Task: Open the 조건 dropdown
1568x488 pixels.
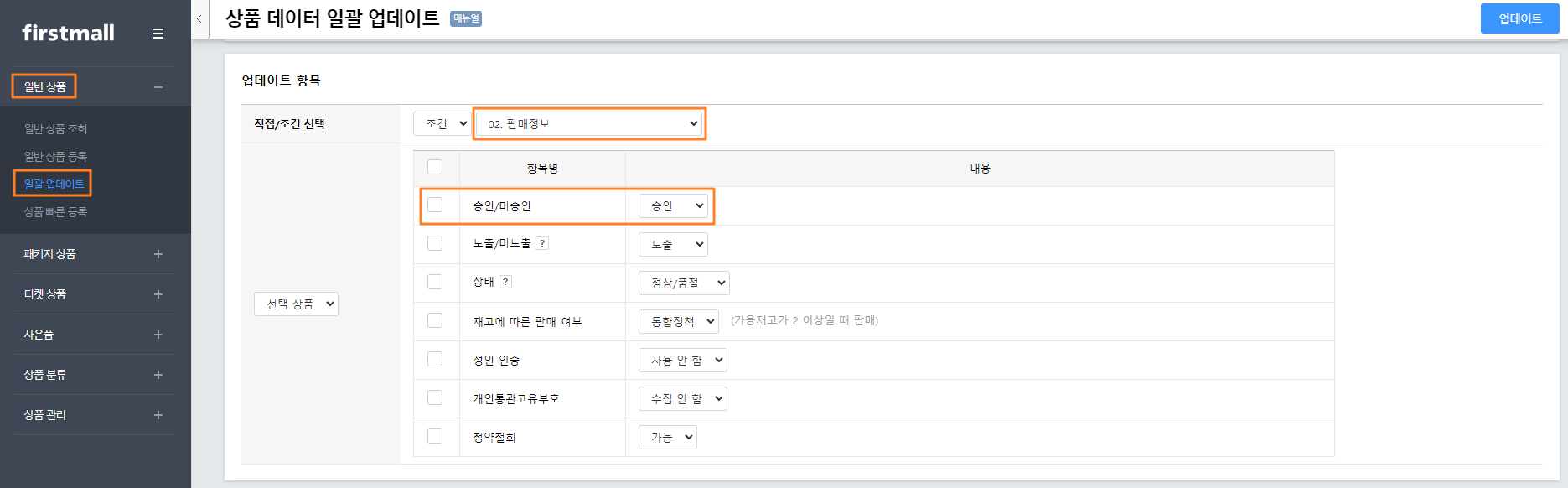Action: coord(442,123)
